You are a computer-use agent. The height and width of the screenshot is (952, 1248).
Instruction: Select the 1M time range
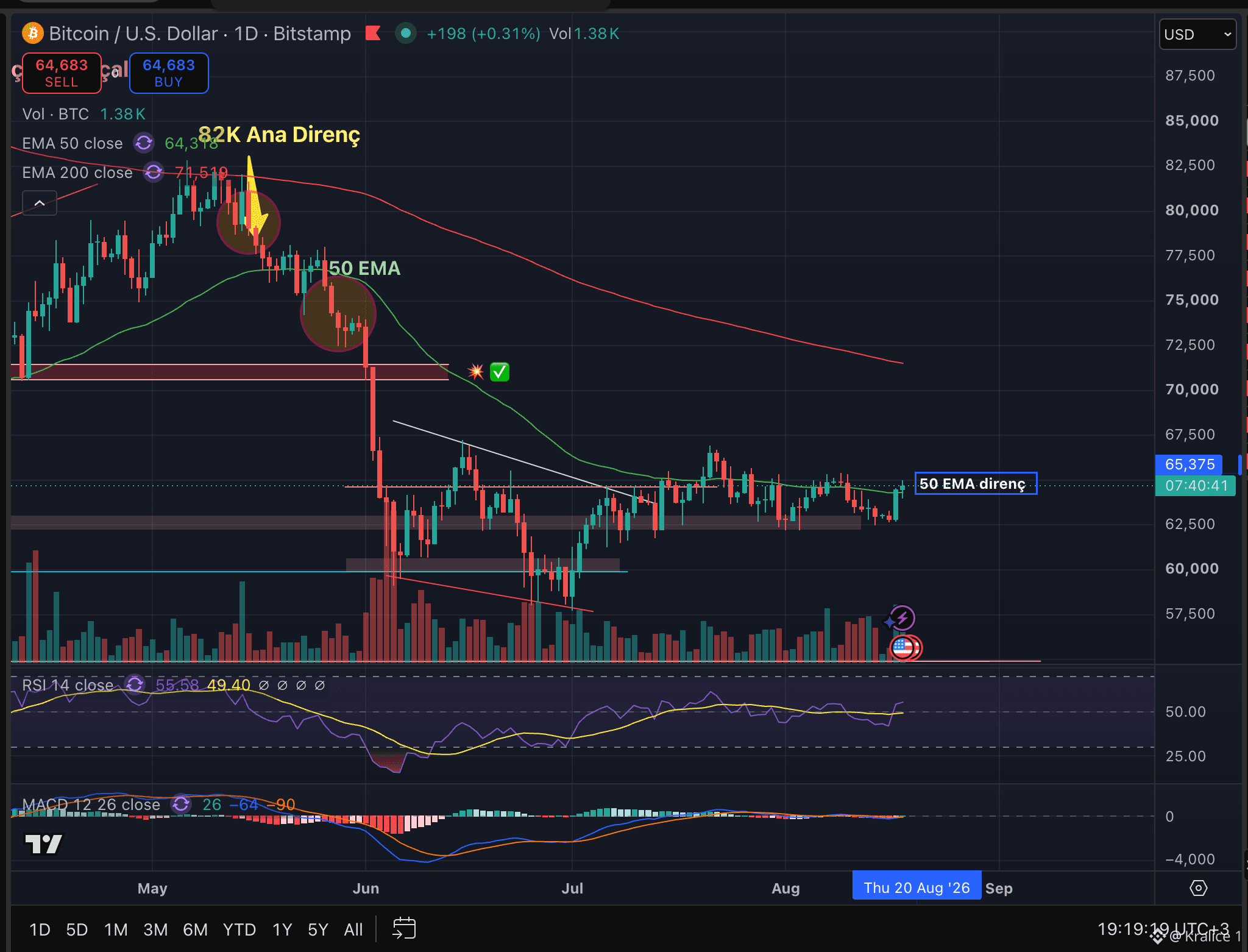click(116, 929)
